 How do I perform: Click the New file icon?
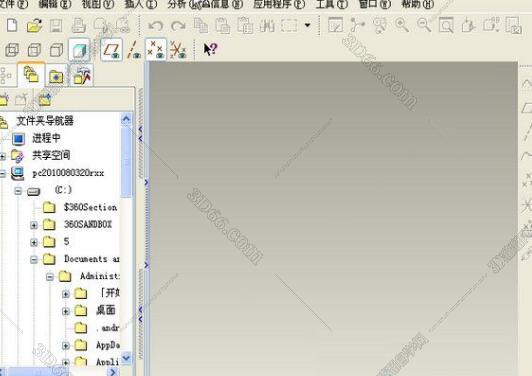tap(12, 25)
